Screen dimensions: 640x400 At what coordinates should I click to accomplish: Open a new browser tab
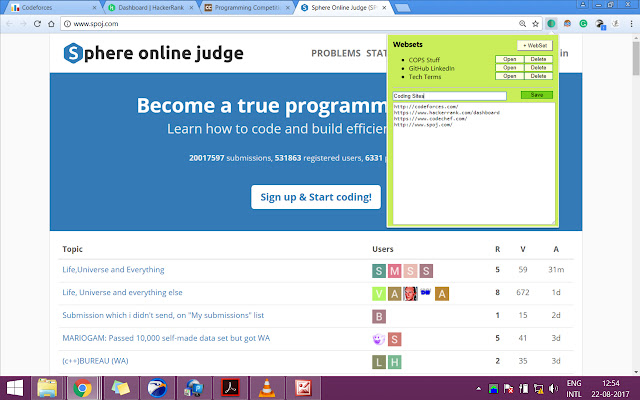click(402, 8)
